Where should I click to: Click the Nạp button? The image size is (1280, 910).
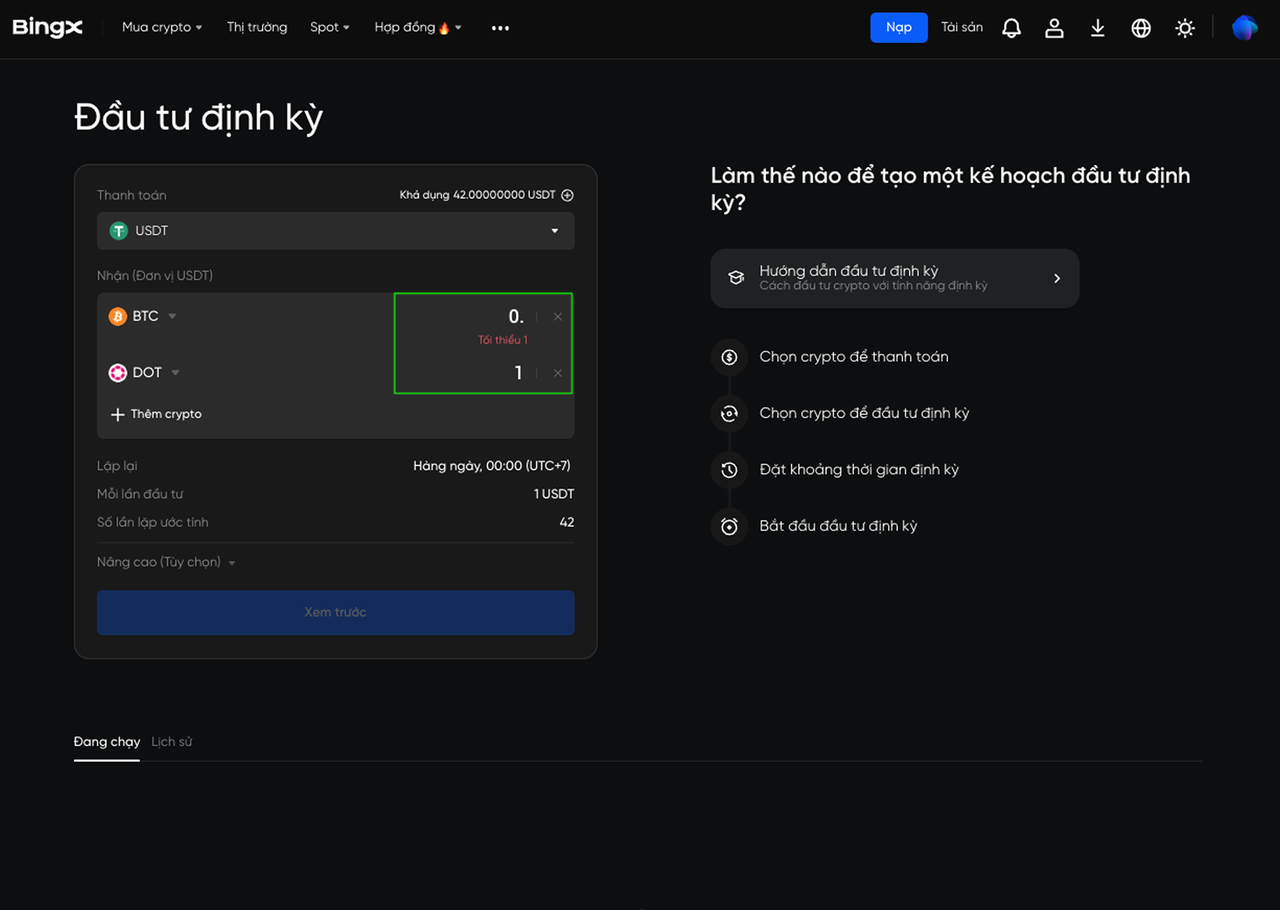coord(898,28)
